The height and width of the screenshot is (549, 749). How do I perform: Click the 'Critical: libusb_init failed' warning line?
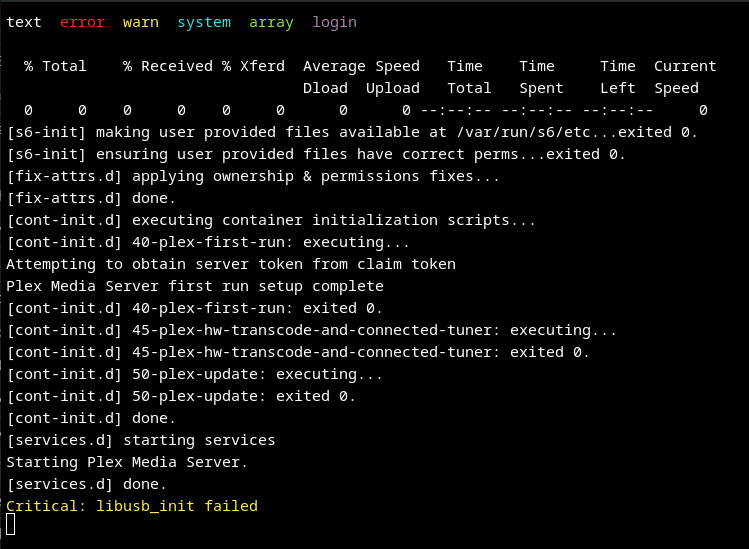coord(132,506)
